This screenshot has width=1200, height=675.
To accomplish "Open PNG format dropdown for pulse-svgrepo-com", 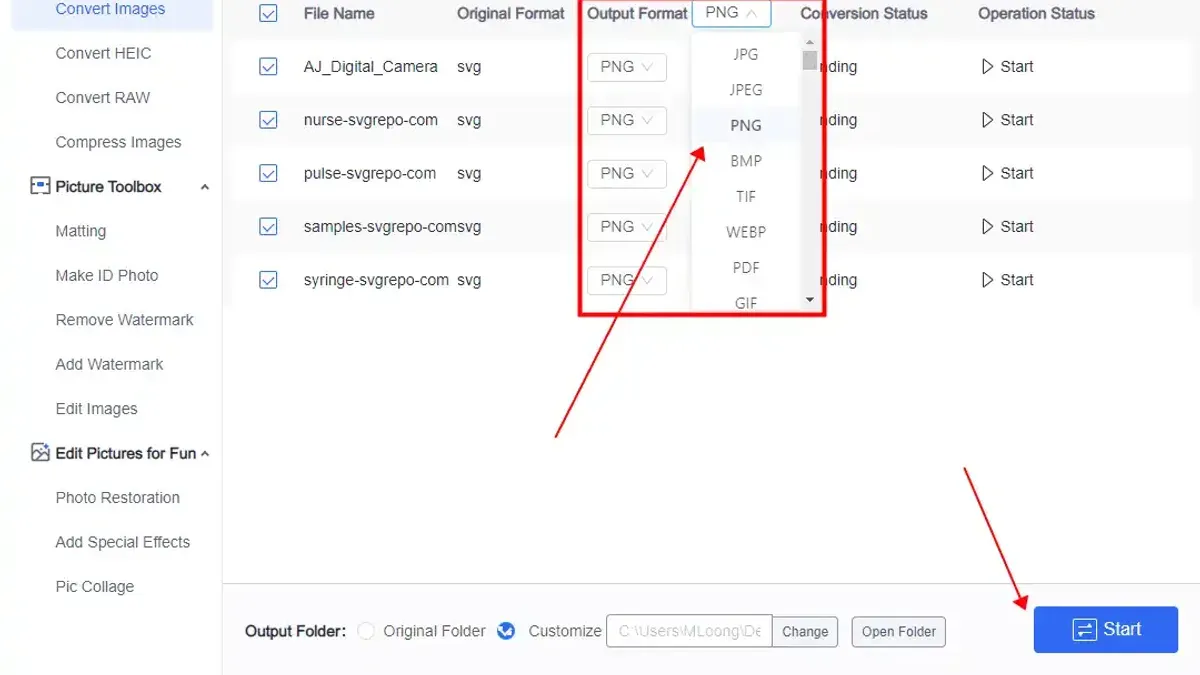I will (627, 173).
